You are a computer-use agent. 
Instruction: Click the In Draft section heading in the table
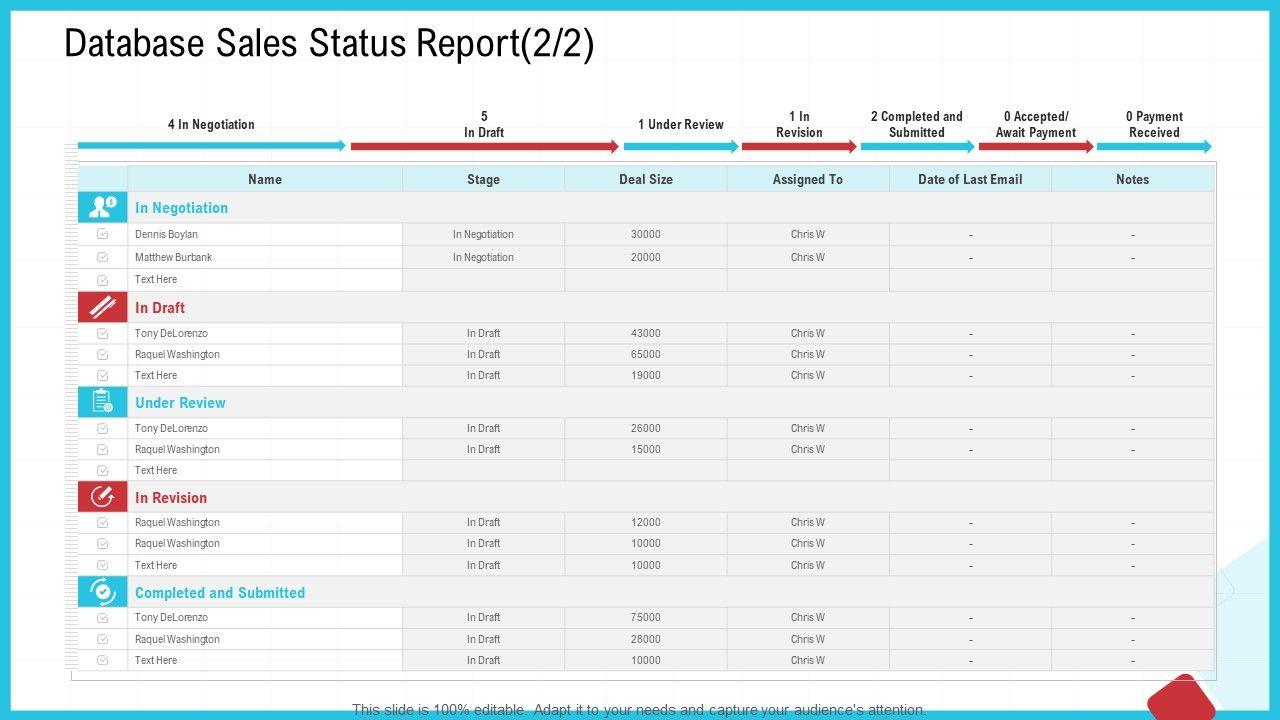tap(160, 308)
